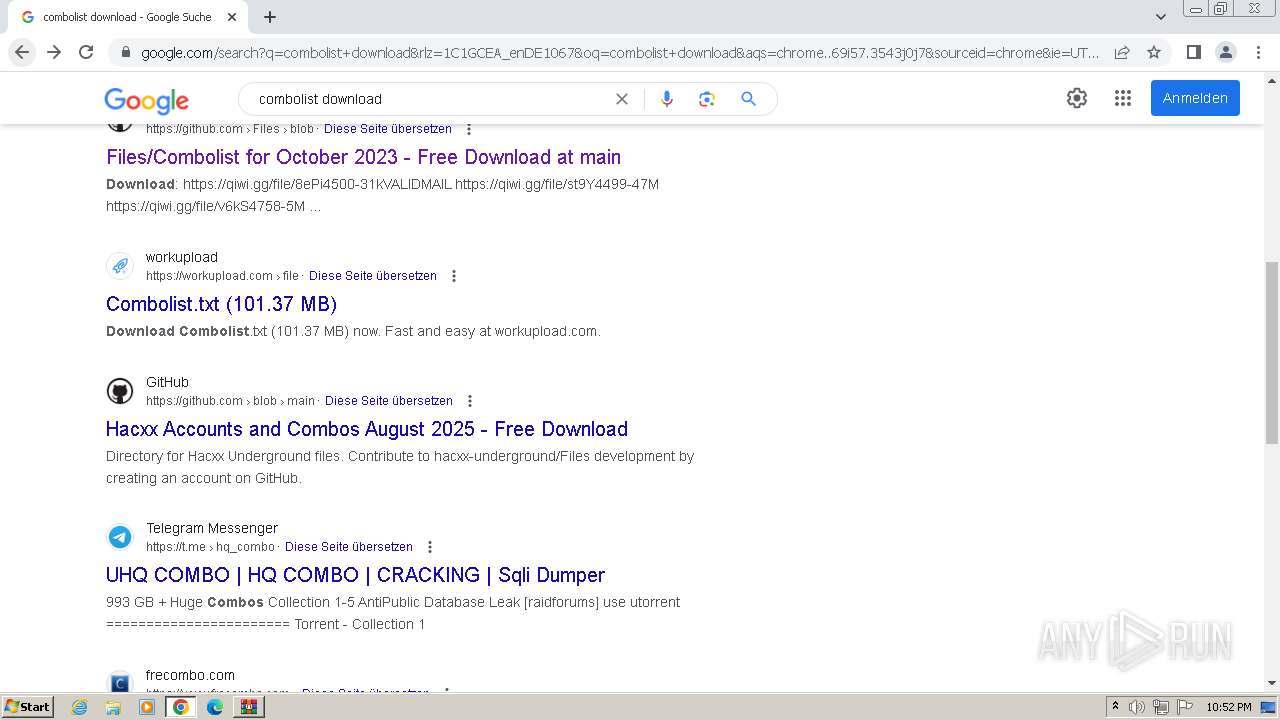The width and height of the screenshot is (1280, 720).
Task: Open the Google apps grid
Action: click(x=1123, y=98)
